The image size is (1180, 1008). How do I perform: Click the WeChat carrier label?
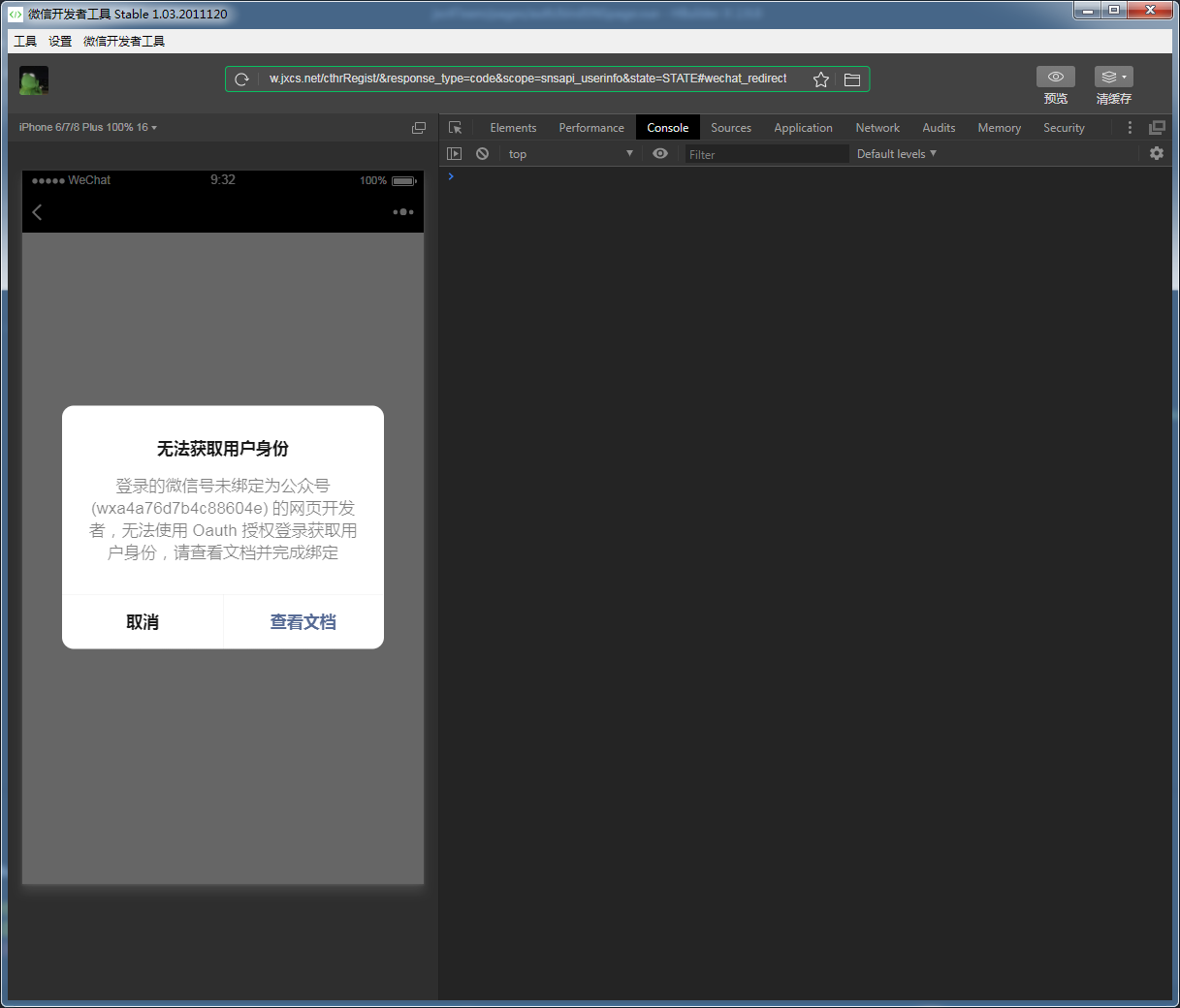[89, 180]
